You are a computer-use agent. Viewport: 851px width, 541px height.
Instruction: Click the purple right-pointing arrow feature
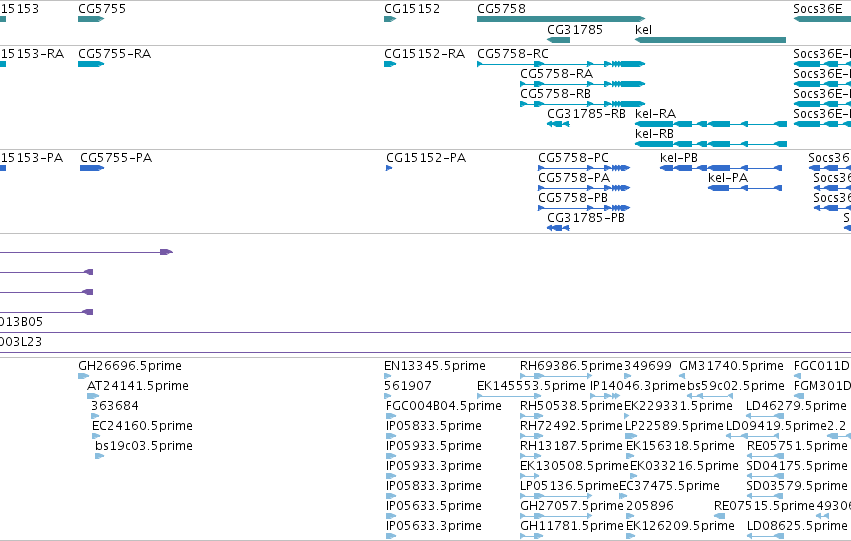(167, 252)
